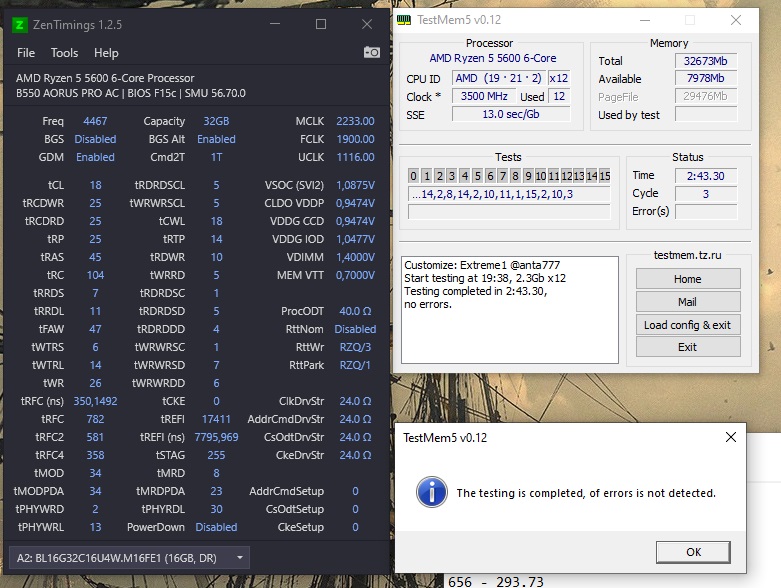781x588 pixels.
Task: Click the test sequence field ending 10,3
Action: click(509, 194)
